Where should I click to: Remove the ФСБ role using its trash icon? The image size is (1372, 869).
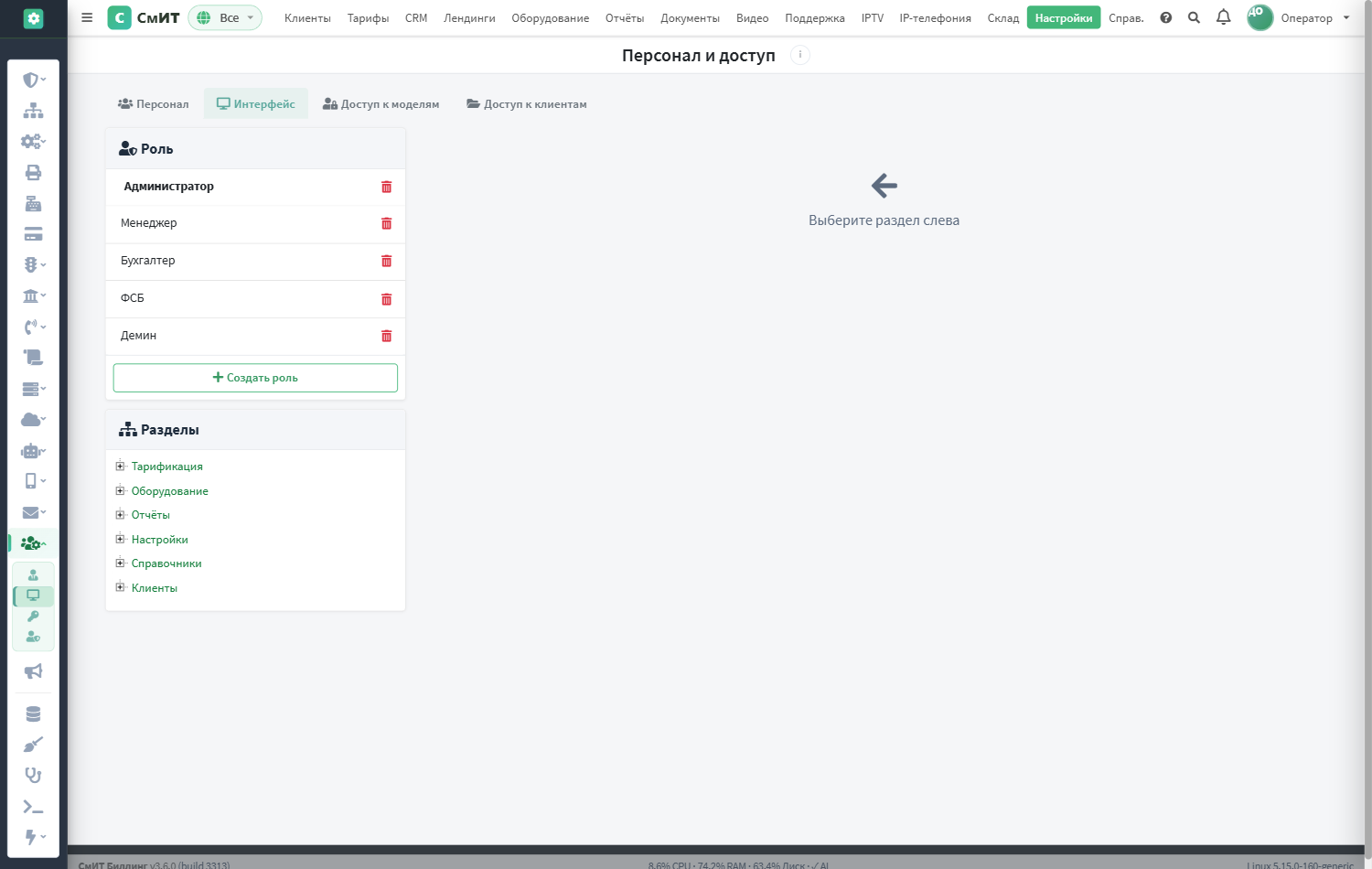pos(386,299)
